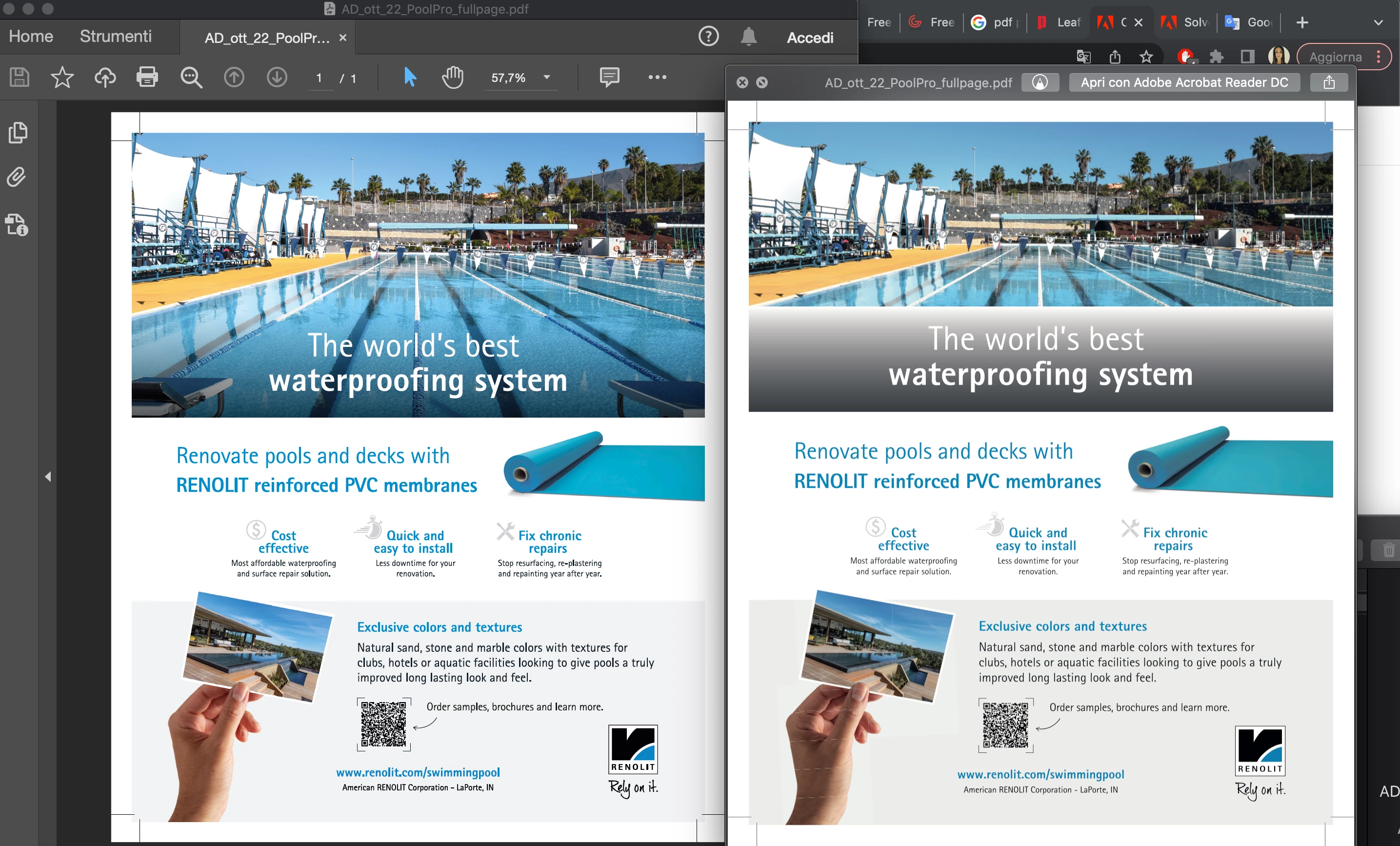Activate the arrow selection tool
Image resolution: width=1400 pixels, height=846 pixels.
[x=410, y=77]
